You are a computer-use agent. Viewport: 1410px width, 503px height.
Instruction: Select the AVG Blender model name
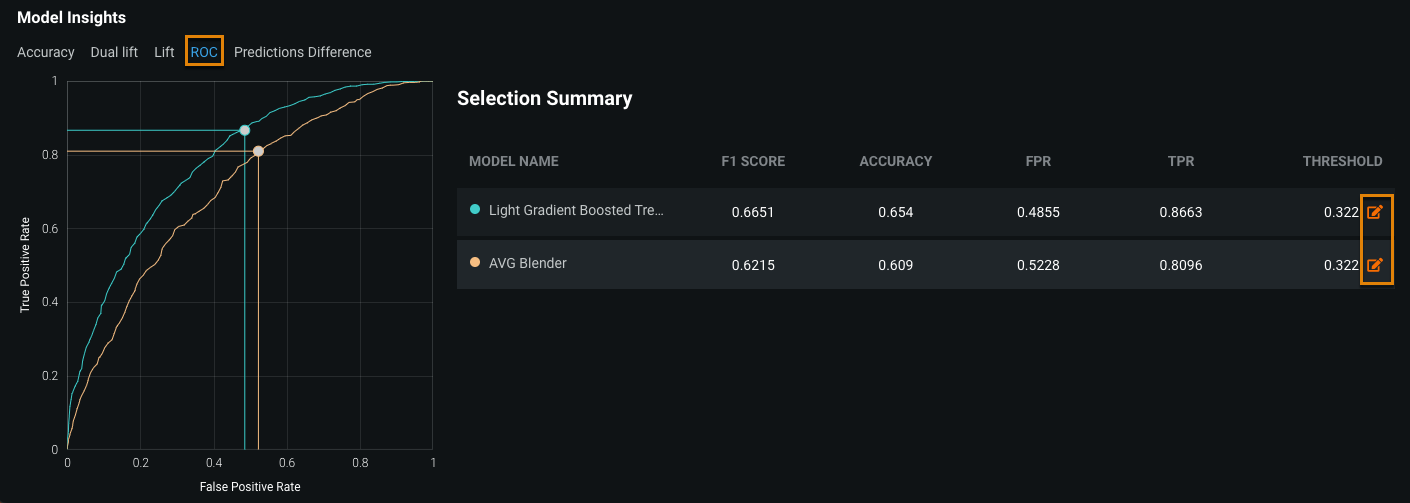(x=527, y=264)
